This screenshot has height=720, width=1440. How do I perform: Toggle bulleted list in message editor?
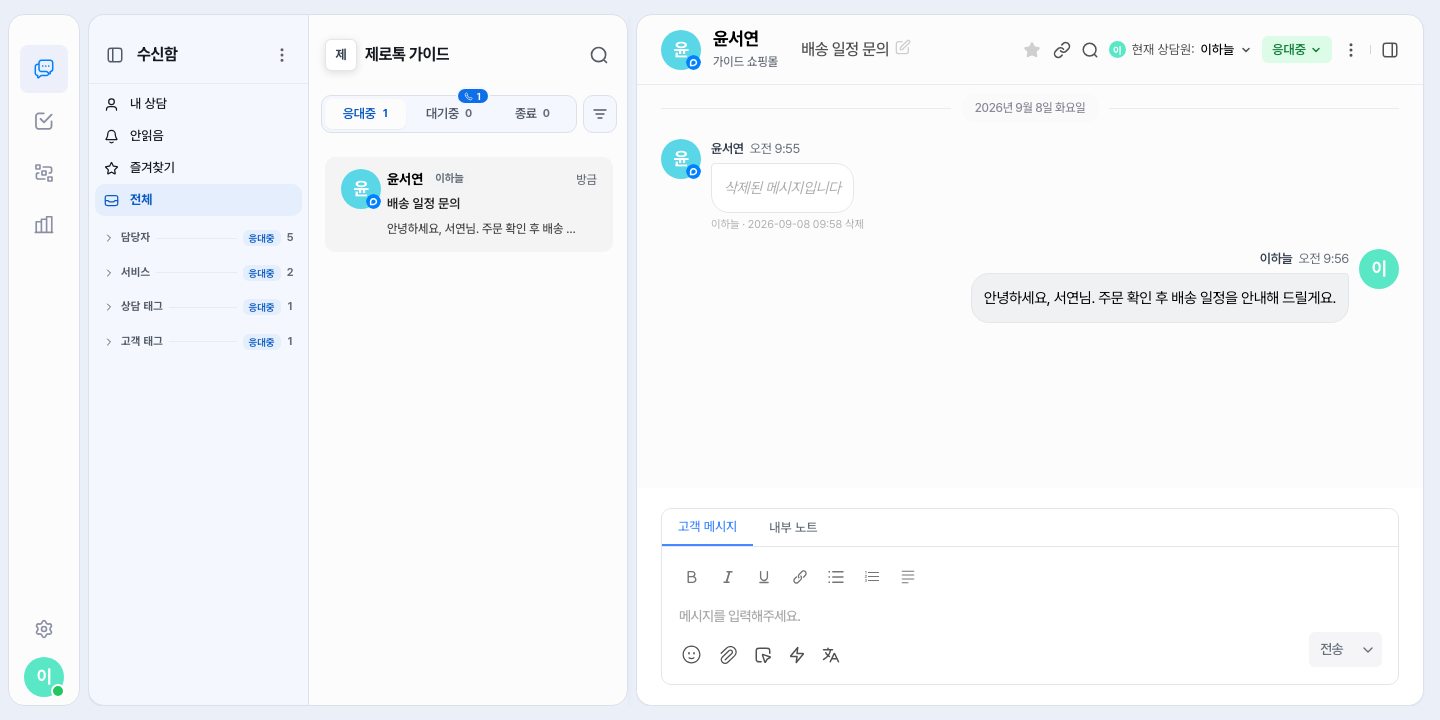click(836, 577)
